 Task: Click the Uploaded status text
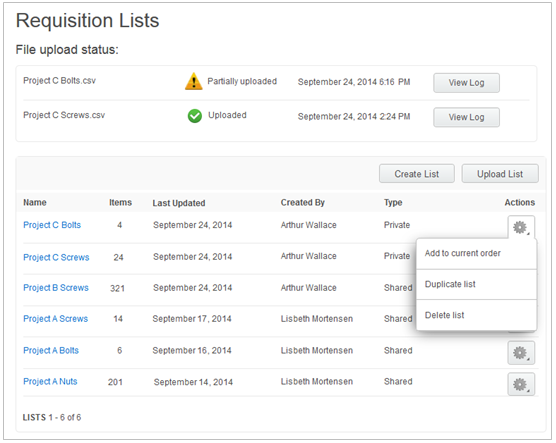coord(227,115)
